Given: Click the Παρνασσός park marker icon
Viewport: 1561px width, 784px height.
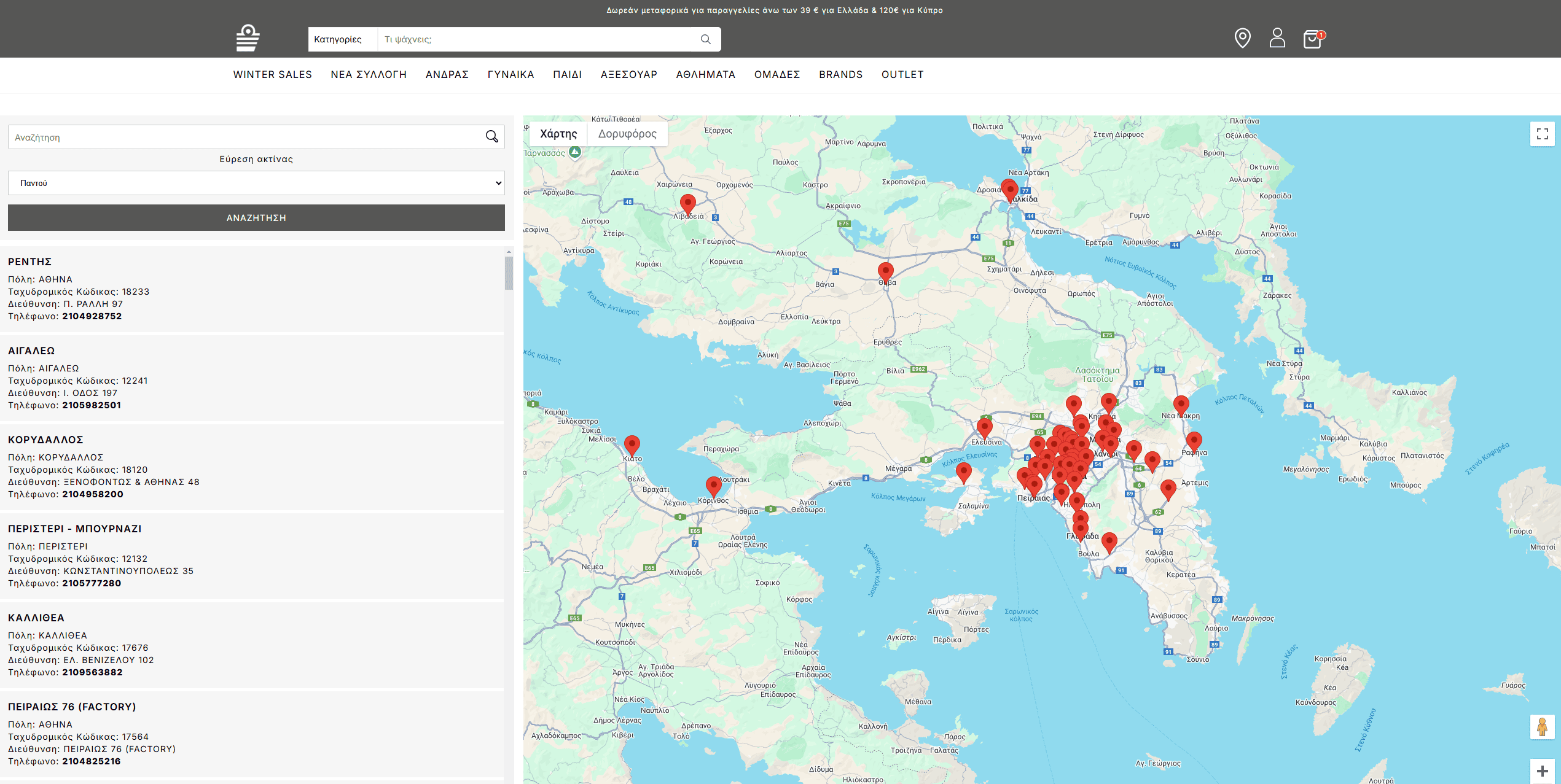Looking at the screenshot, I should (575, 152).
